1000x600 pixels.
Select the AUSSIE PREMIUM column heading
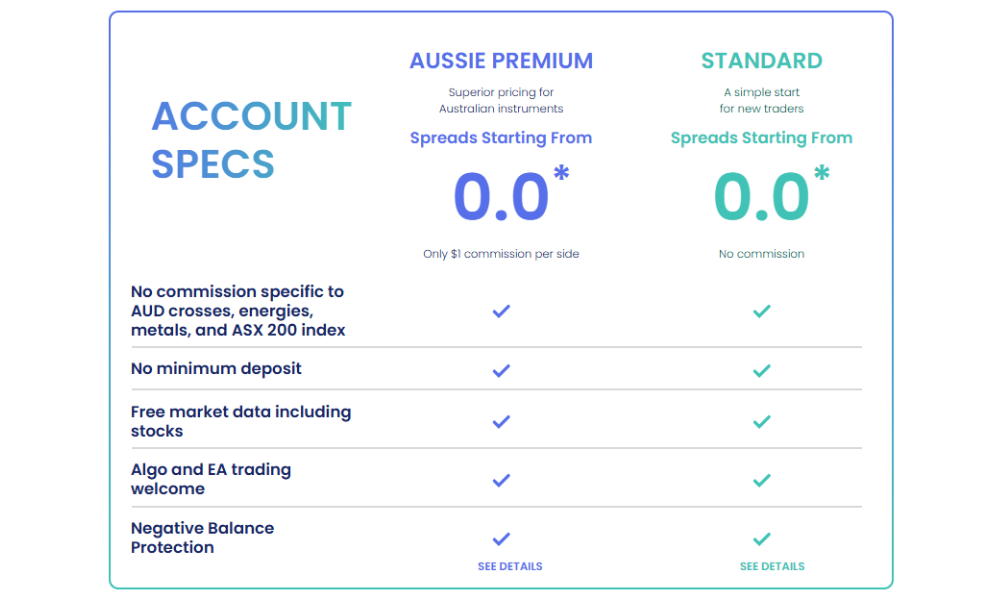tap(501, 61)
